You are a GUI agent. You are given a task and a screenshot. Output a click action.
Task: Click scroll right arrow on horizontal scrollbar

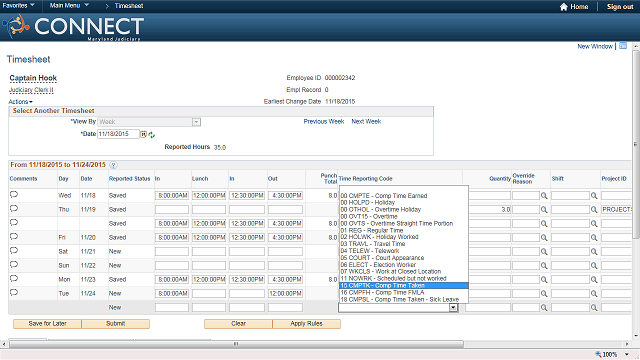point(627,344)
